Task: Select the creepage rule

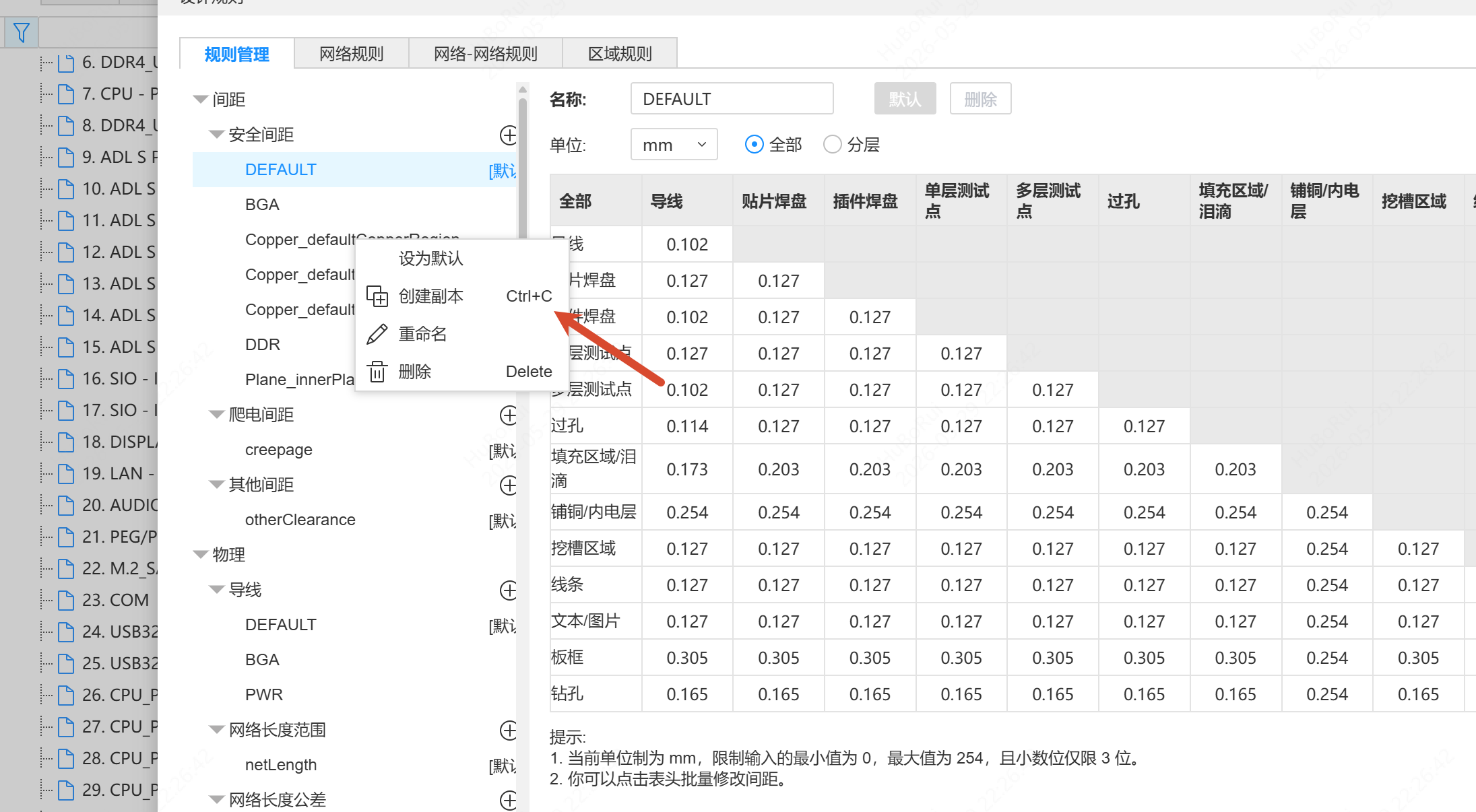Action: click(356, 450)
